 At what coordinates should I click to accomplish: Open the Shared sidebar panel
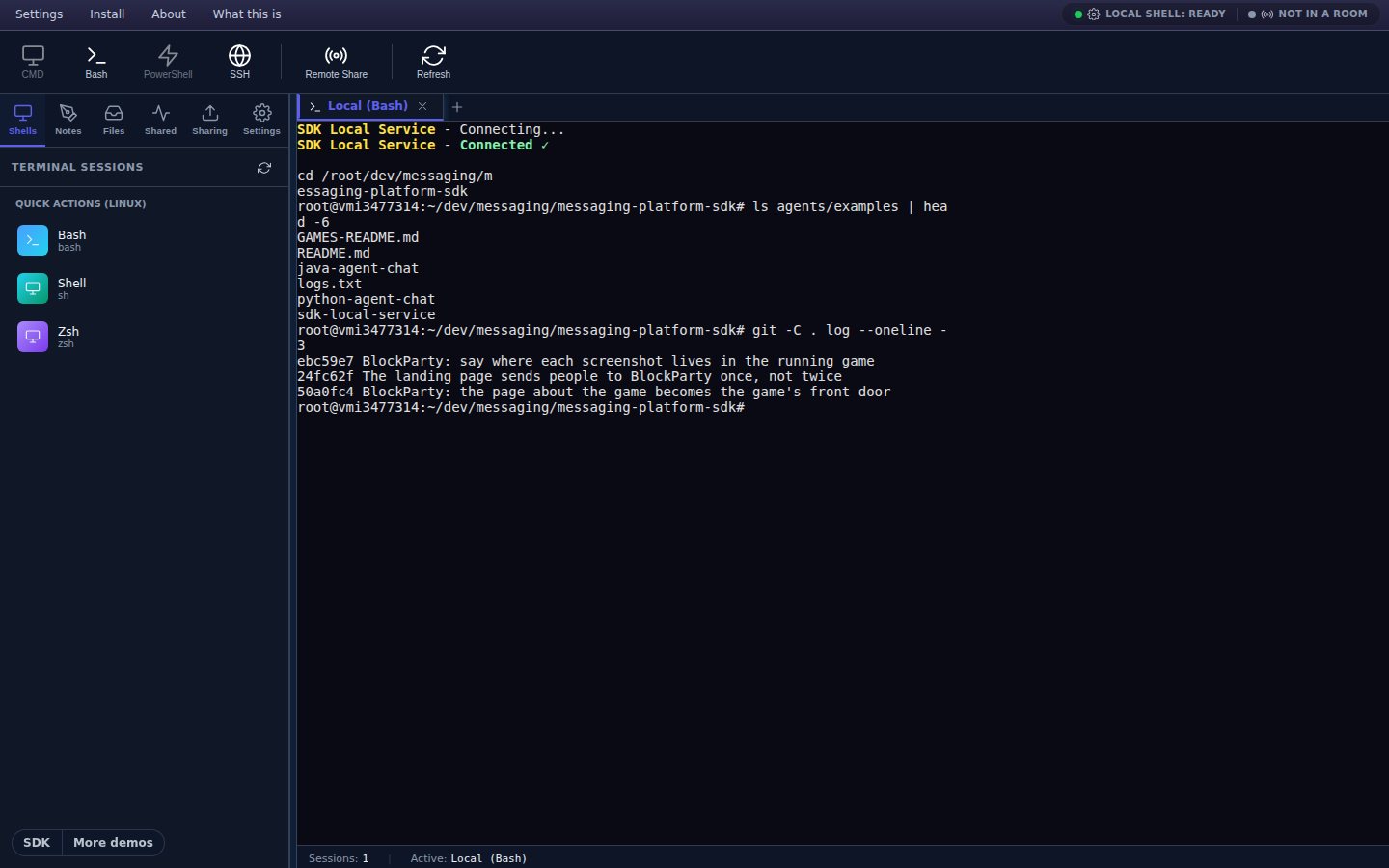[x=160, y=120]
